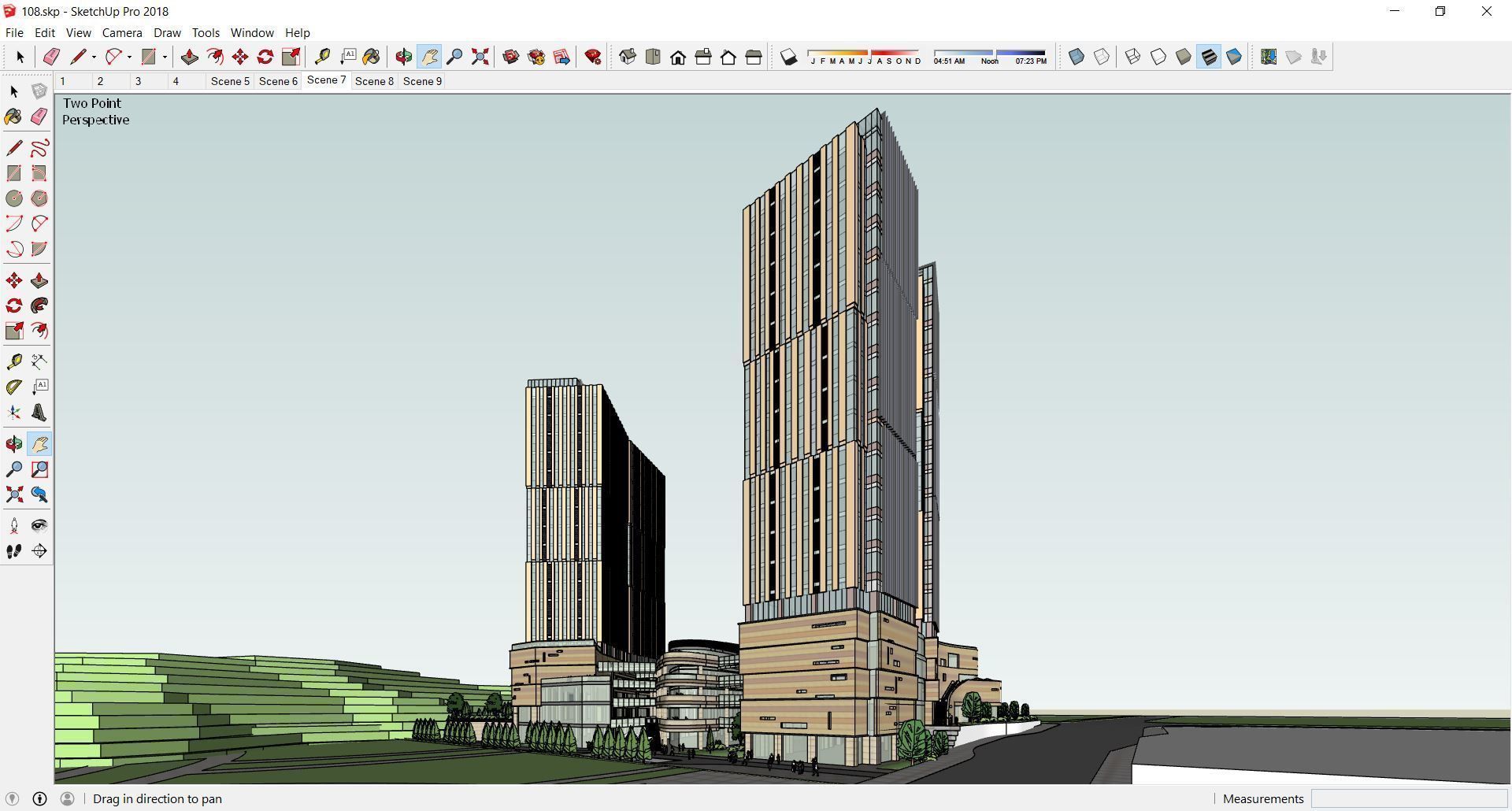
Task: Activate the Axes tool
Action: click(x=14, y=413)
